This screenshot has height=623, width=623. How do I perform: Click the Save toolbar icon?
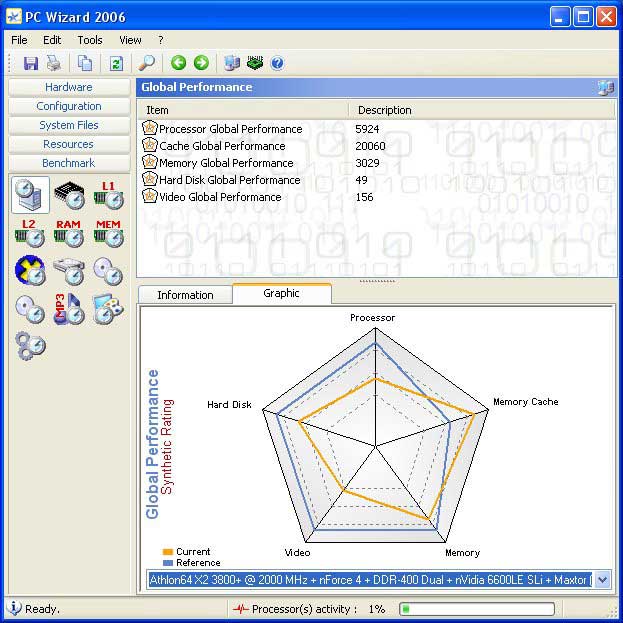coord(31,63)
